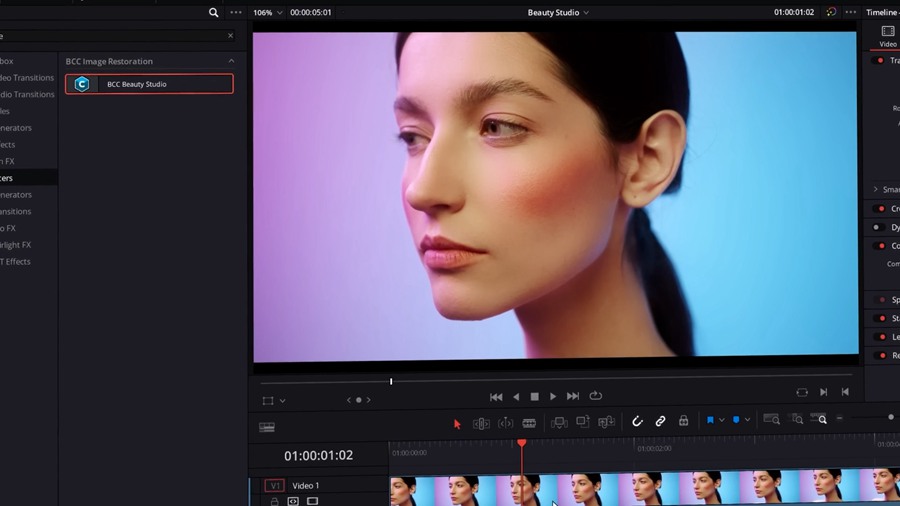Add a blue marker to timeline

click(x=736, y=420)
